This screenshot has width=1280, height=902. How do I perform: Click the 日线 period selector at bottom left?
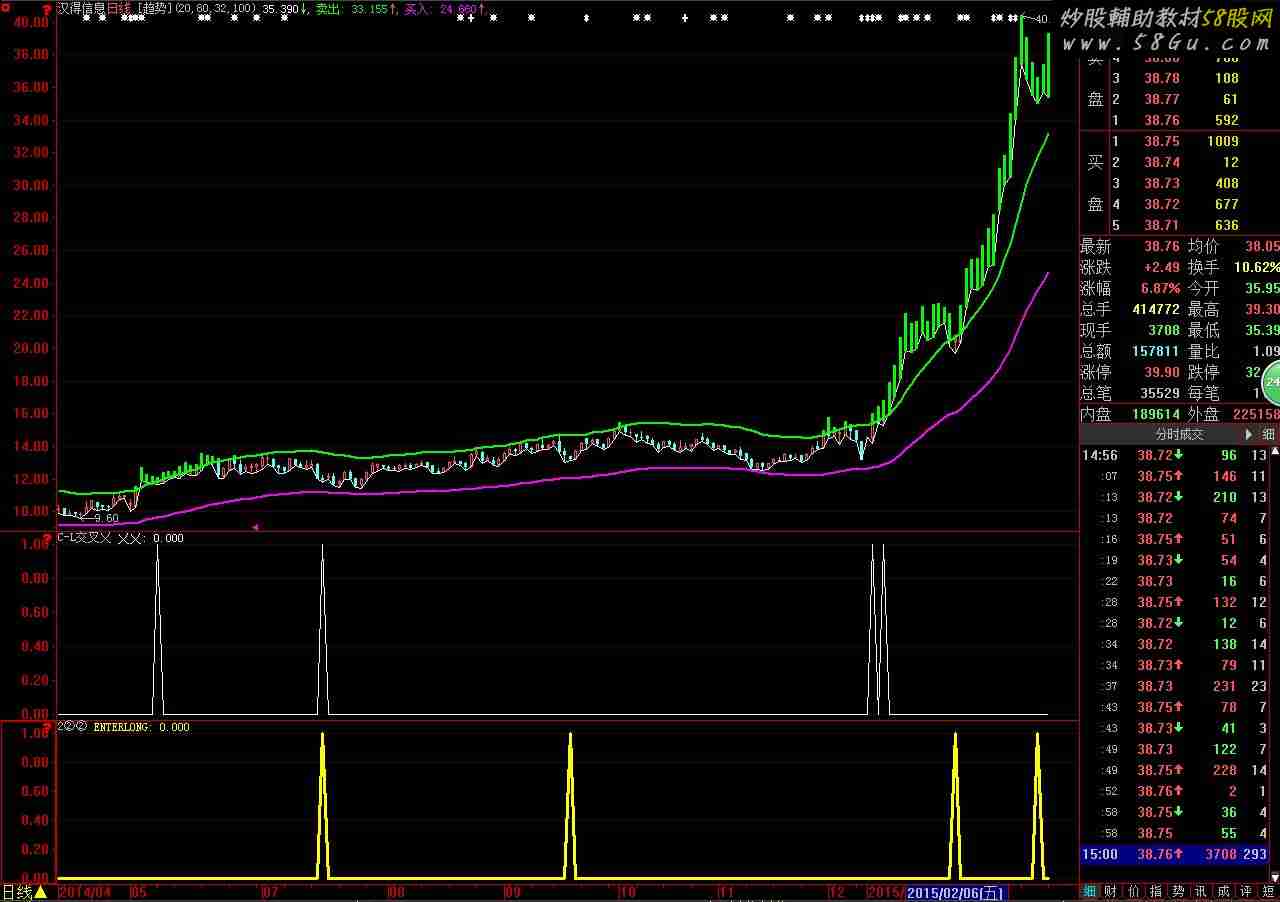pos(17,892)
